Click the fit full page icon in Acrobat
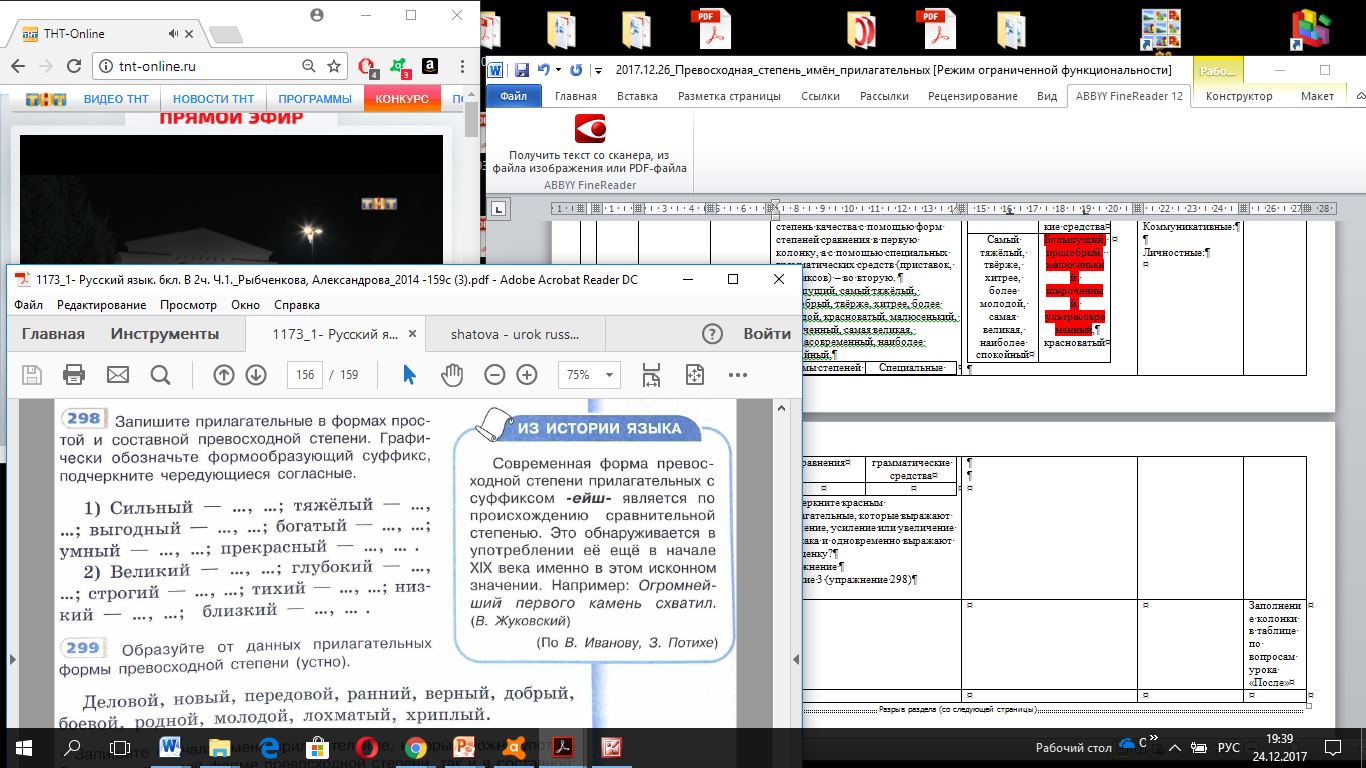Image resolution: width=1366 pixels, height=768 pixels. click(x=695, y=375)
